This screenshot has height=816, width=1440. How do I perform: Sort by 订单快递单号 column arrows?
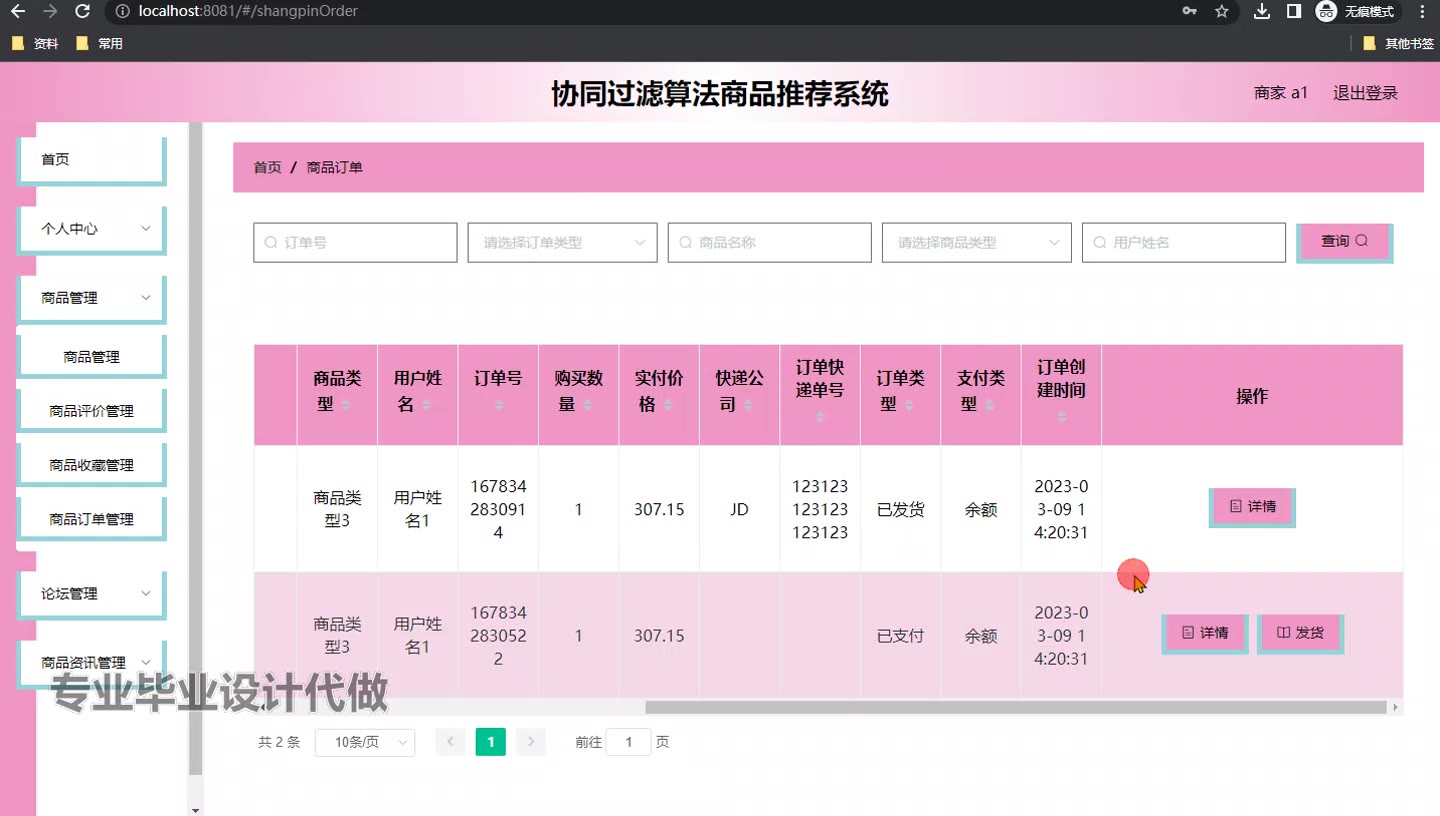click(x=820, y=417)
